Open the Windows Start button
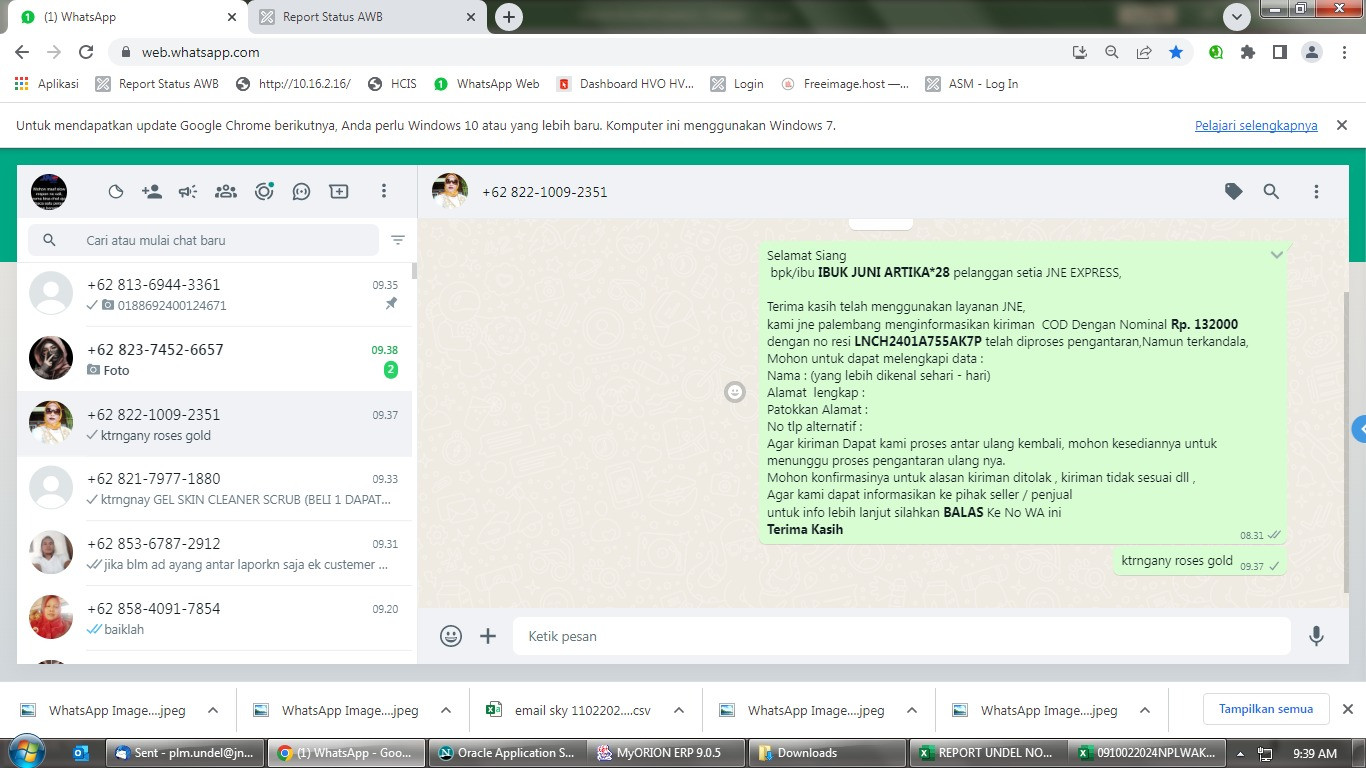The image size is (1366, 768). [27, 752]
